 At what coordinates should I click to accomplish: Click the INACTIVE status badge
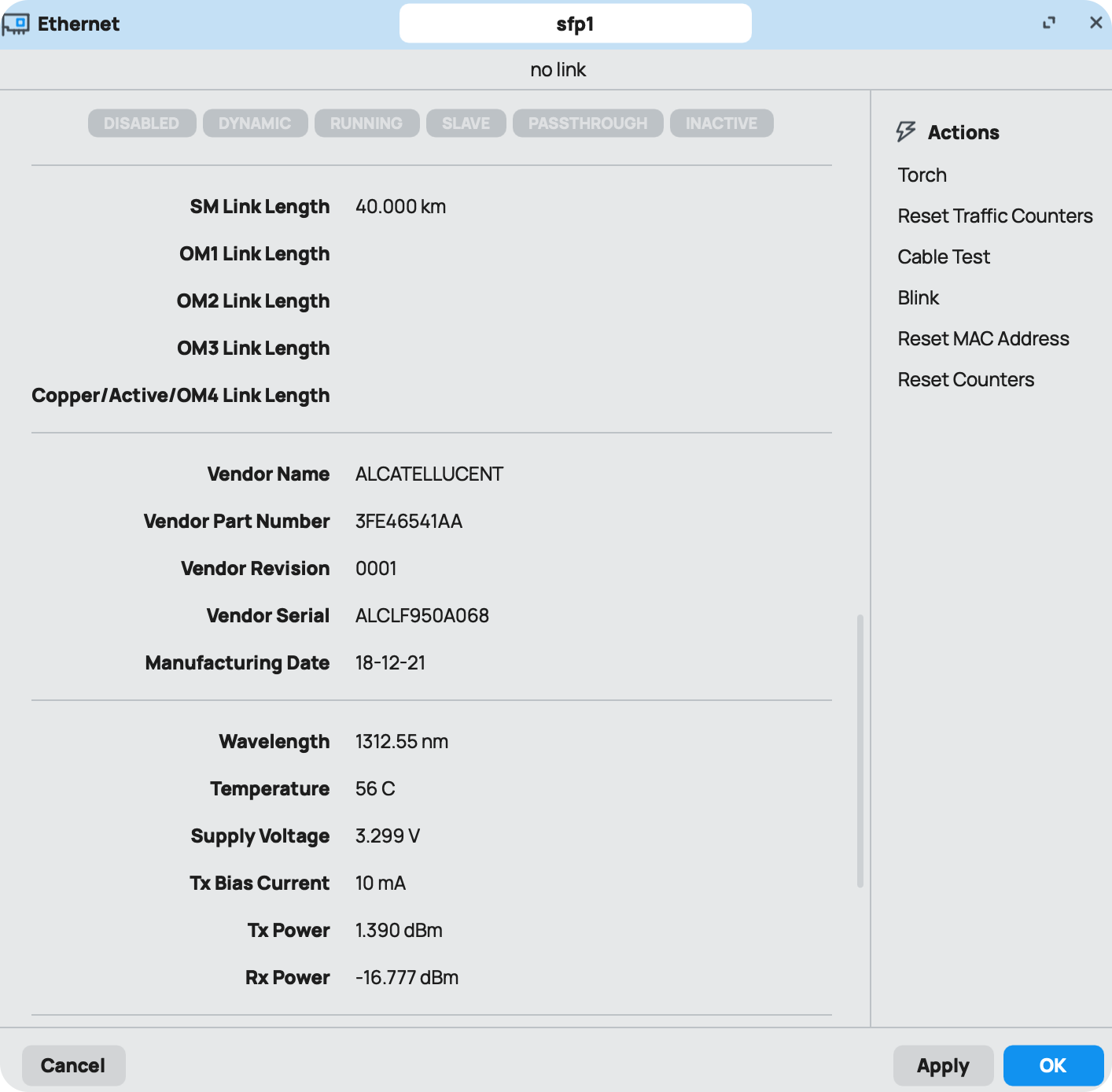click(721, 124)
